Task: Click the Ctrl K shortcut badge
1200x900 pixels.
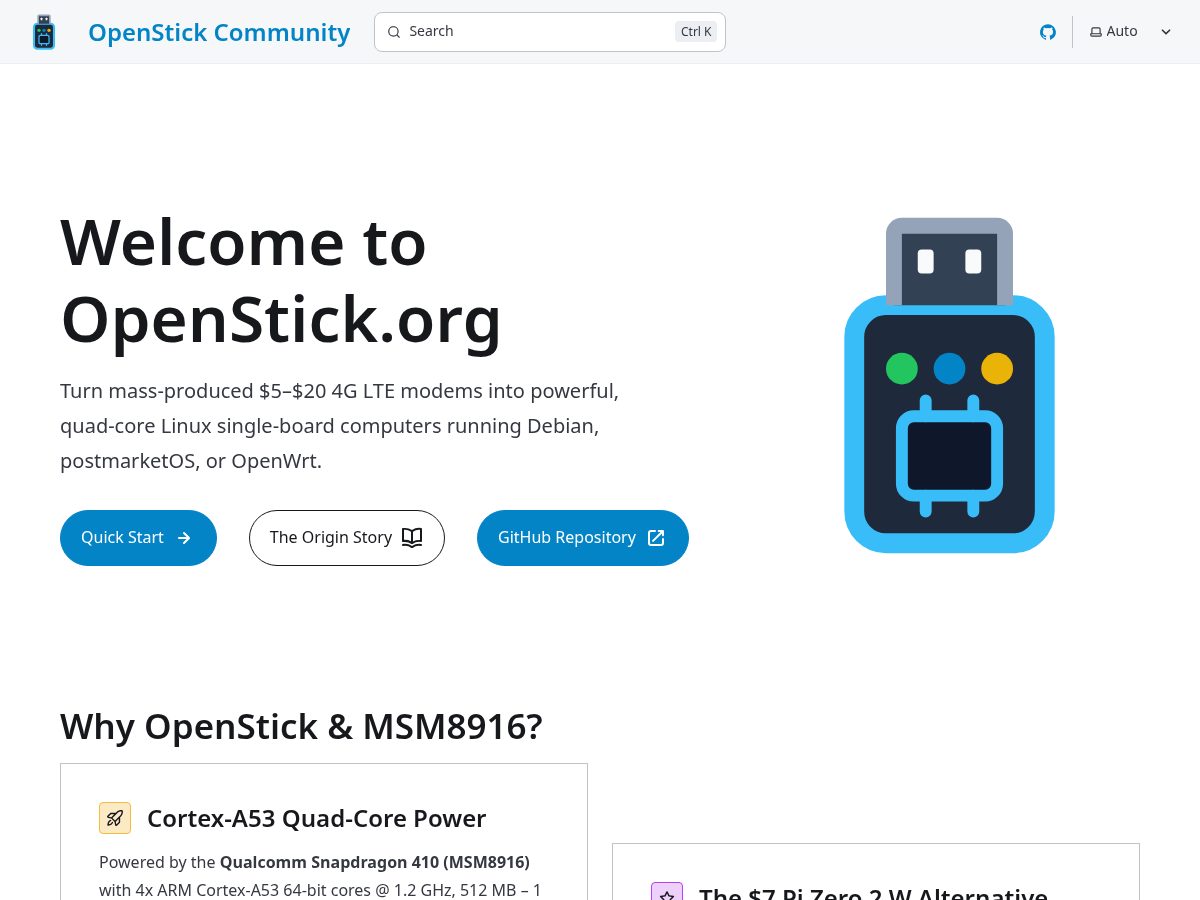Action: pyautogui.click(x=696, y=32)
